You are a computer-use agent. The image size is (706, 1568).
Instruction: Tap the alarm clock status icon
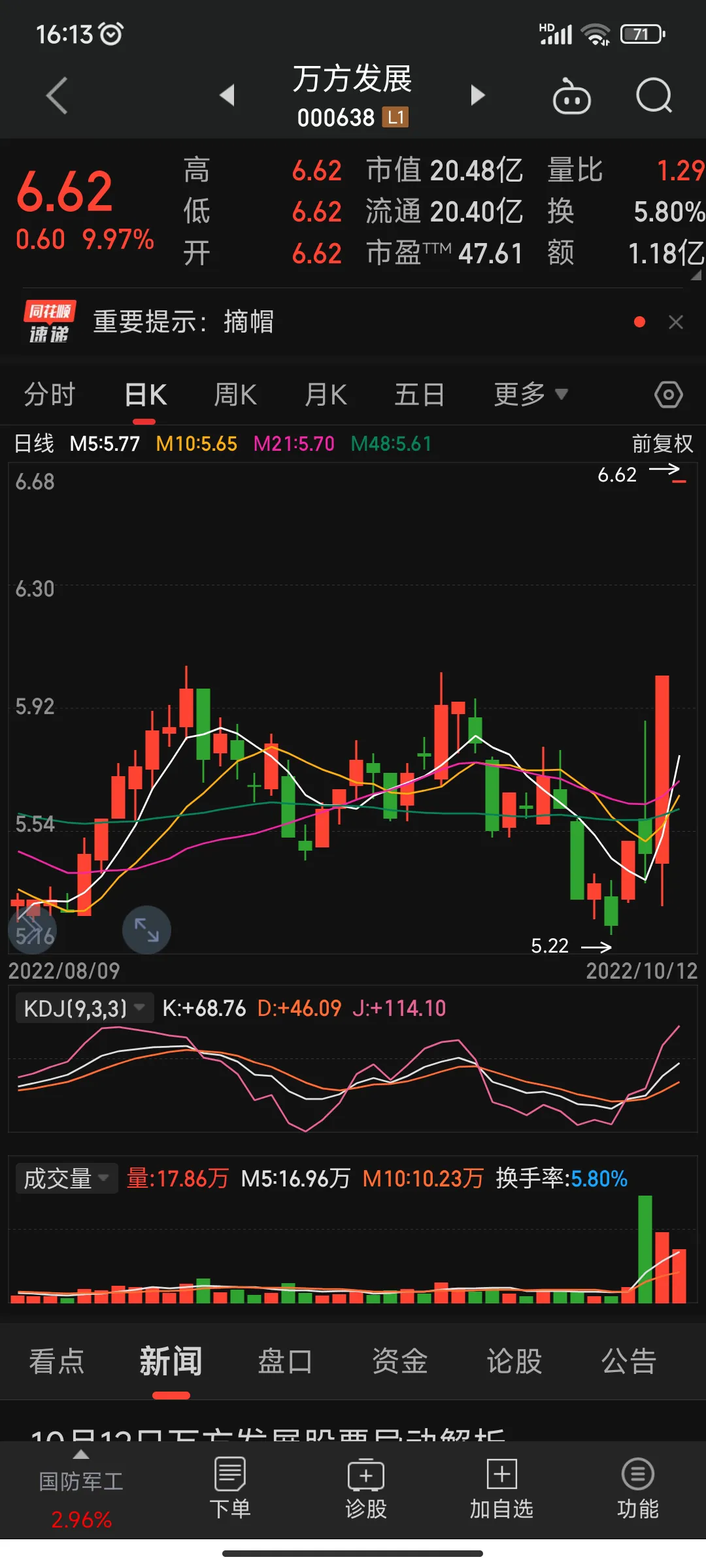point(111,34)
